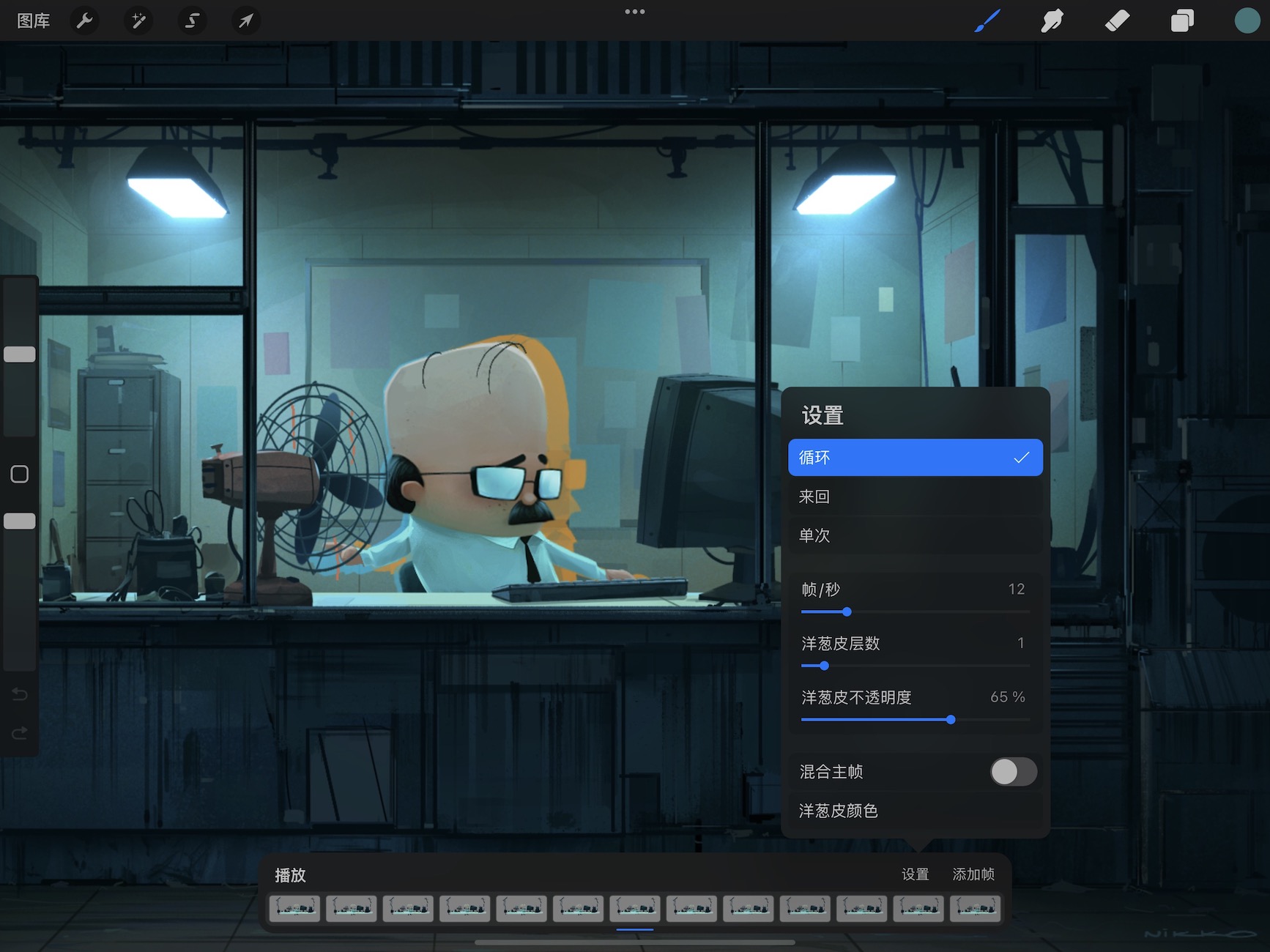Select the eighth frame thumbnail in timeline
1270x952 pixels.
click(x=691, y=908)
